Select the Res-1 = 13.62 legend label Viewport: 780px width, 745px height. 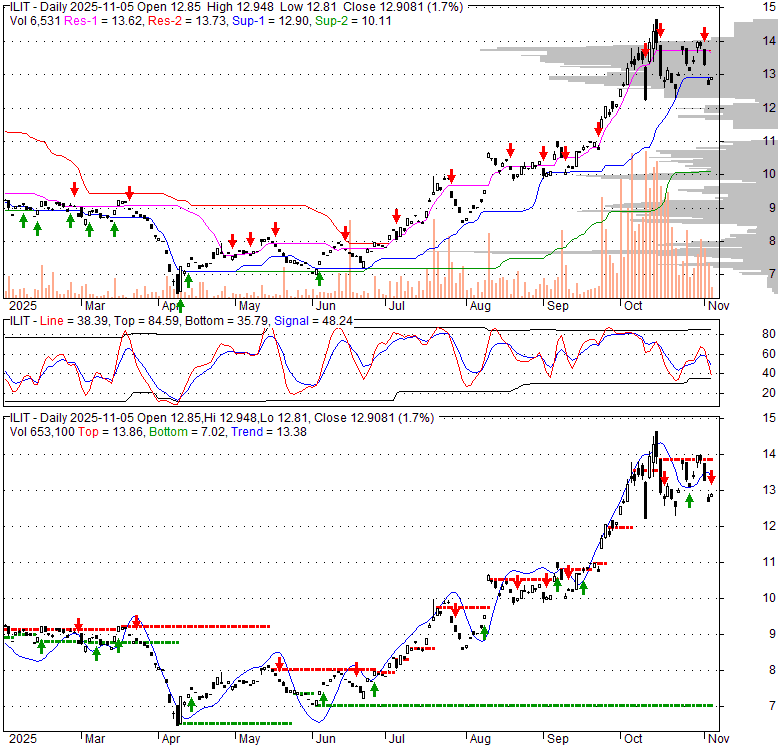[x=104, y=20]
